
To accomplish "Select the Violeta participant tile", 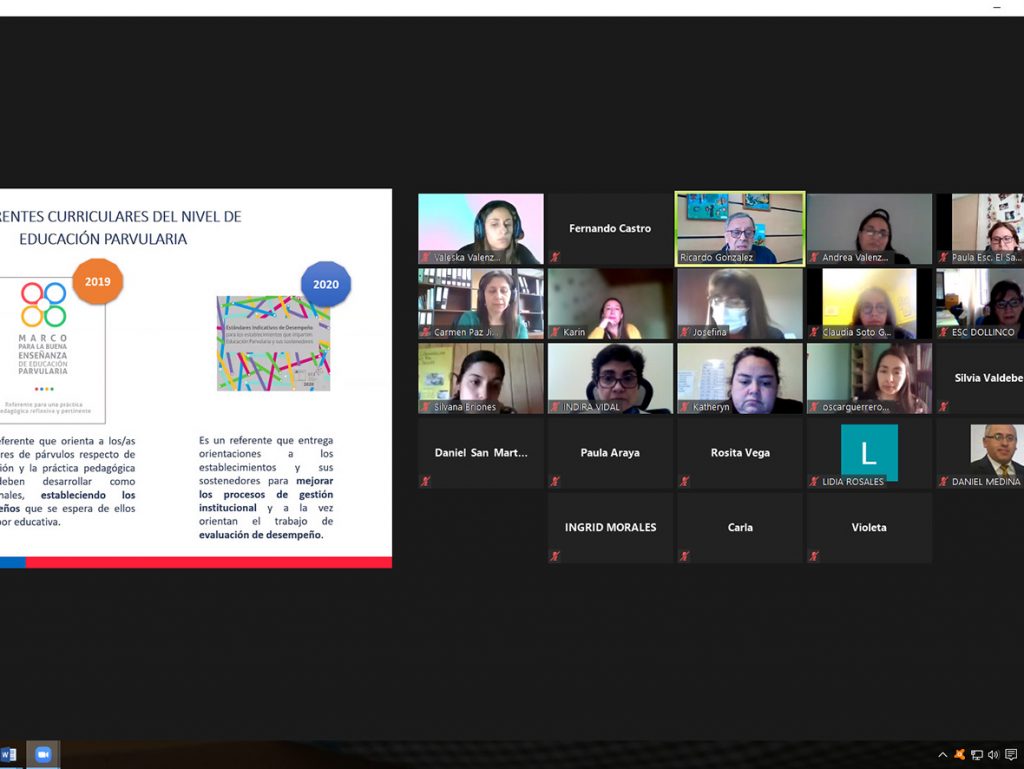I will click(x=869, y=527).
